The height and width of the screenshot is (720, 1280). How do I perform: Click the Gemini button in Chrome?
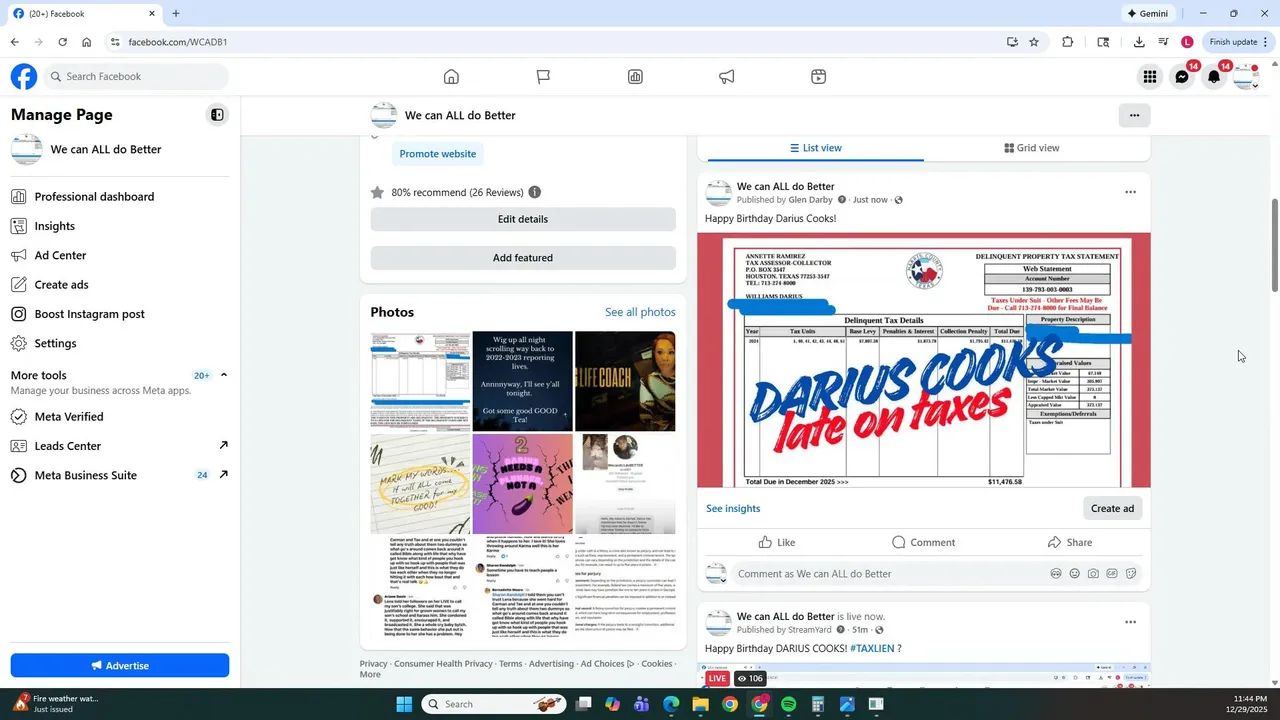1147,14
